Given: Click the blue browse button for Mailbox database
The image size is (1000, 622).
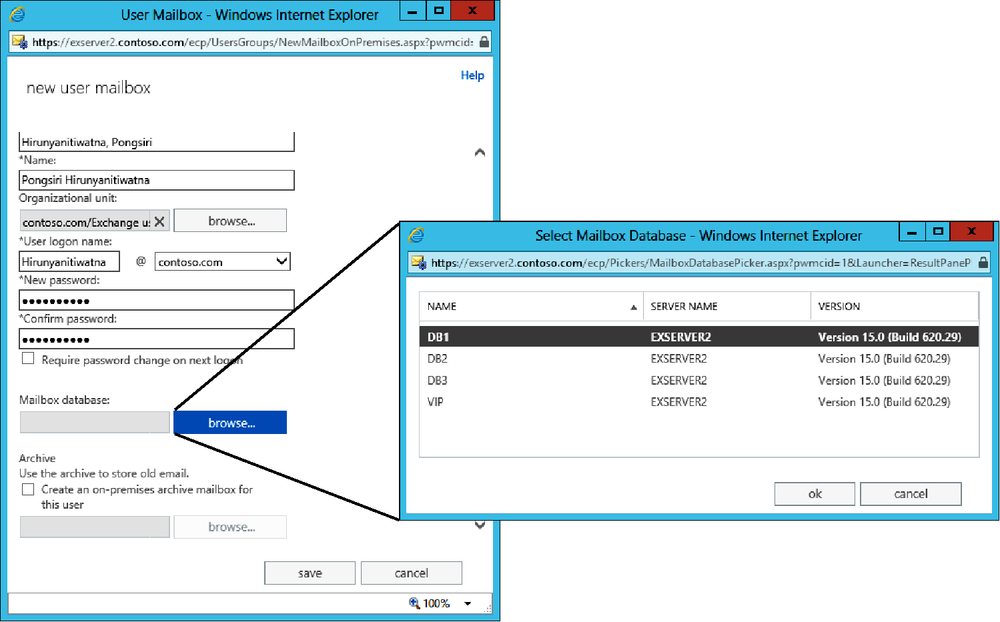Looking at the screenshot, I should point(230,422).
